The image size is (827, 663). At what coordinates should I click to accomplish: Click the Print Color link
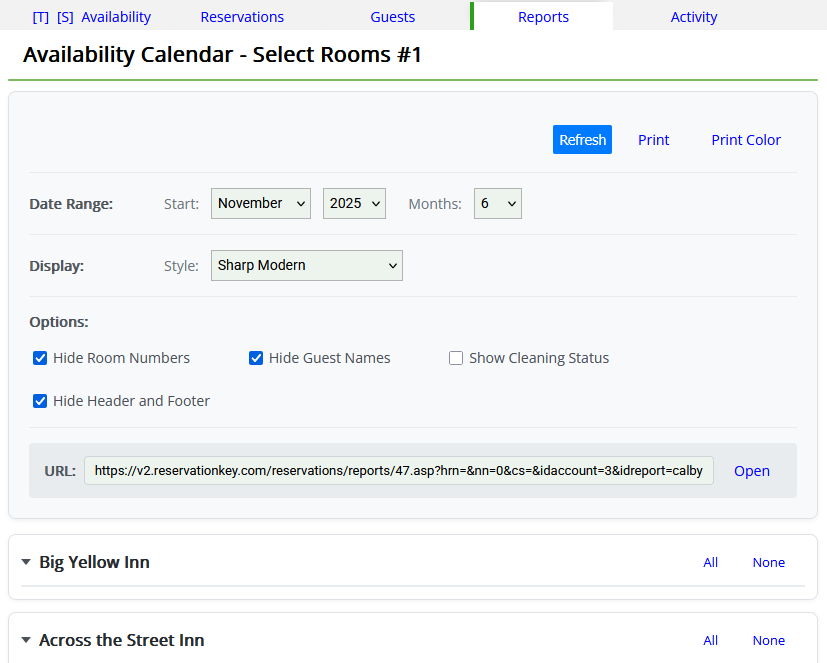tap(746, 140)
